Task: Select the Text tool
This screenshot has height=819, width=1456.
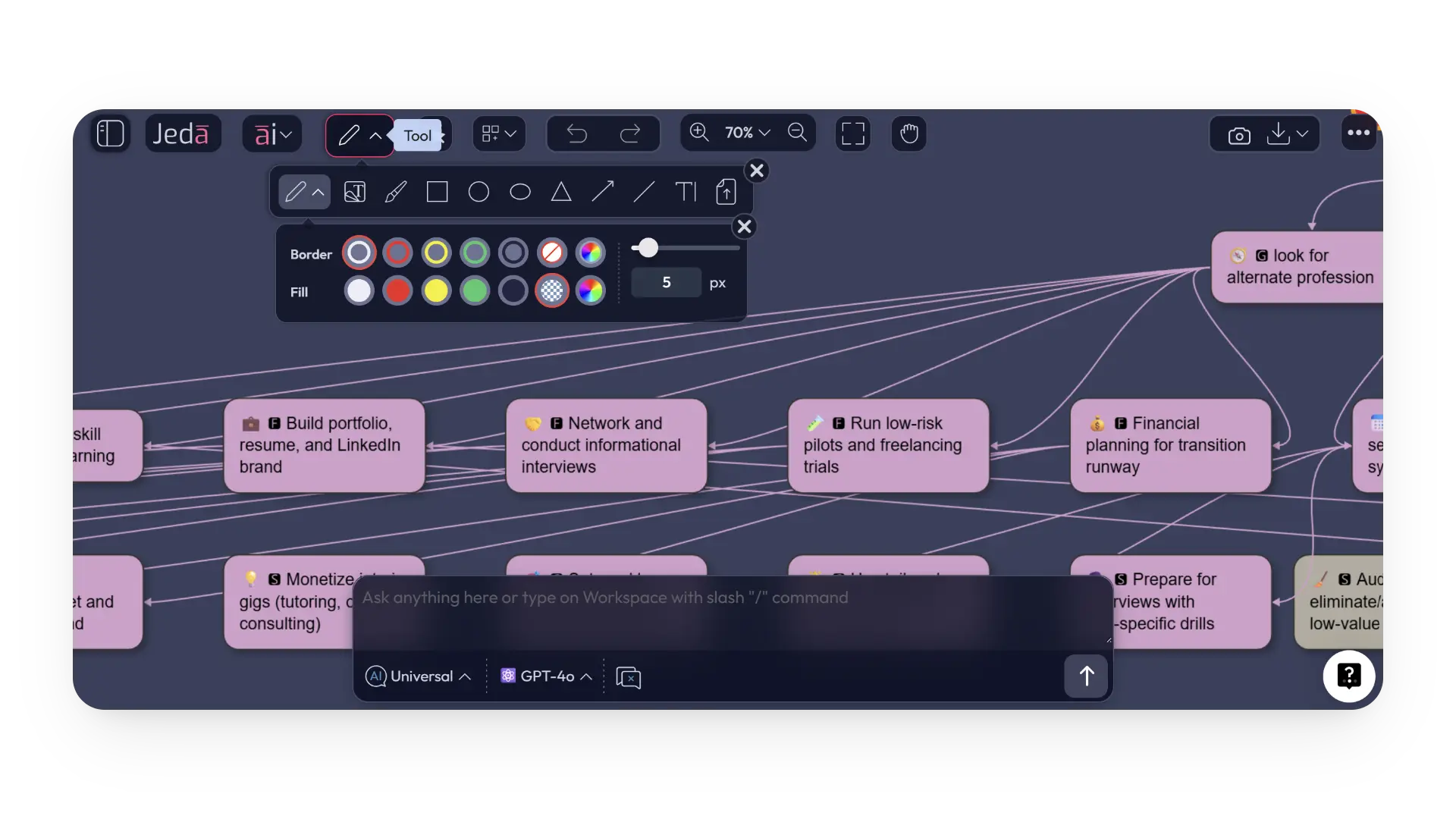Action: coord(685,192)
